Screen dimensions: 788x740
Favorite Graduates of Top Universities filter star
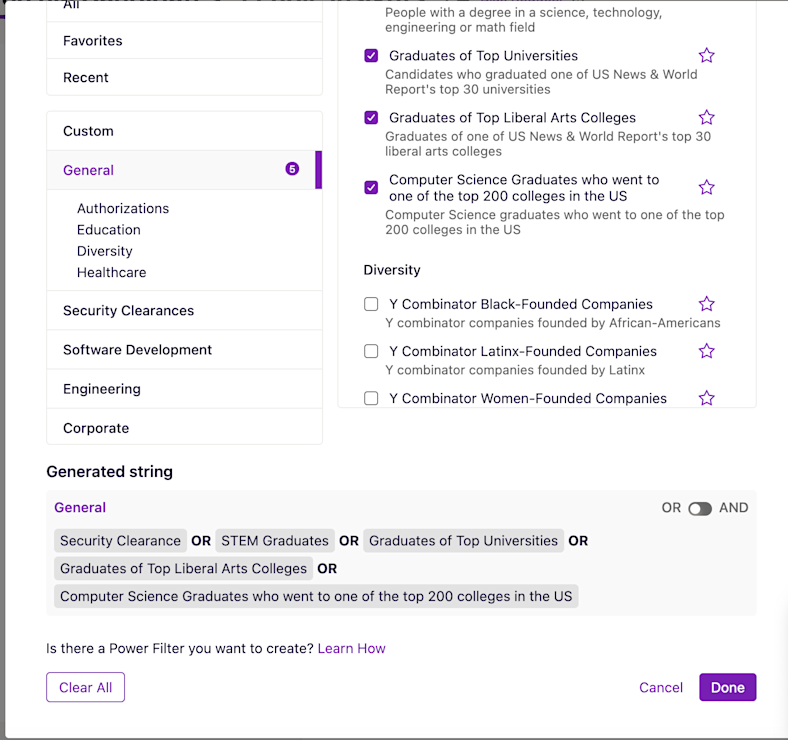point(706,56)
